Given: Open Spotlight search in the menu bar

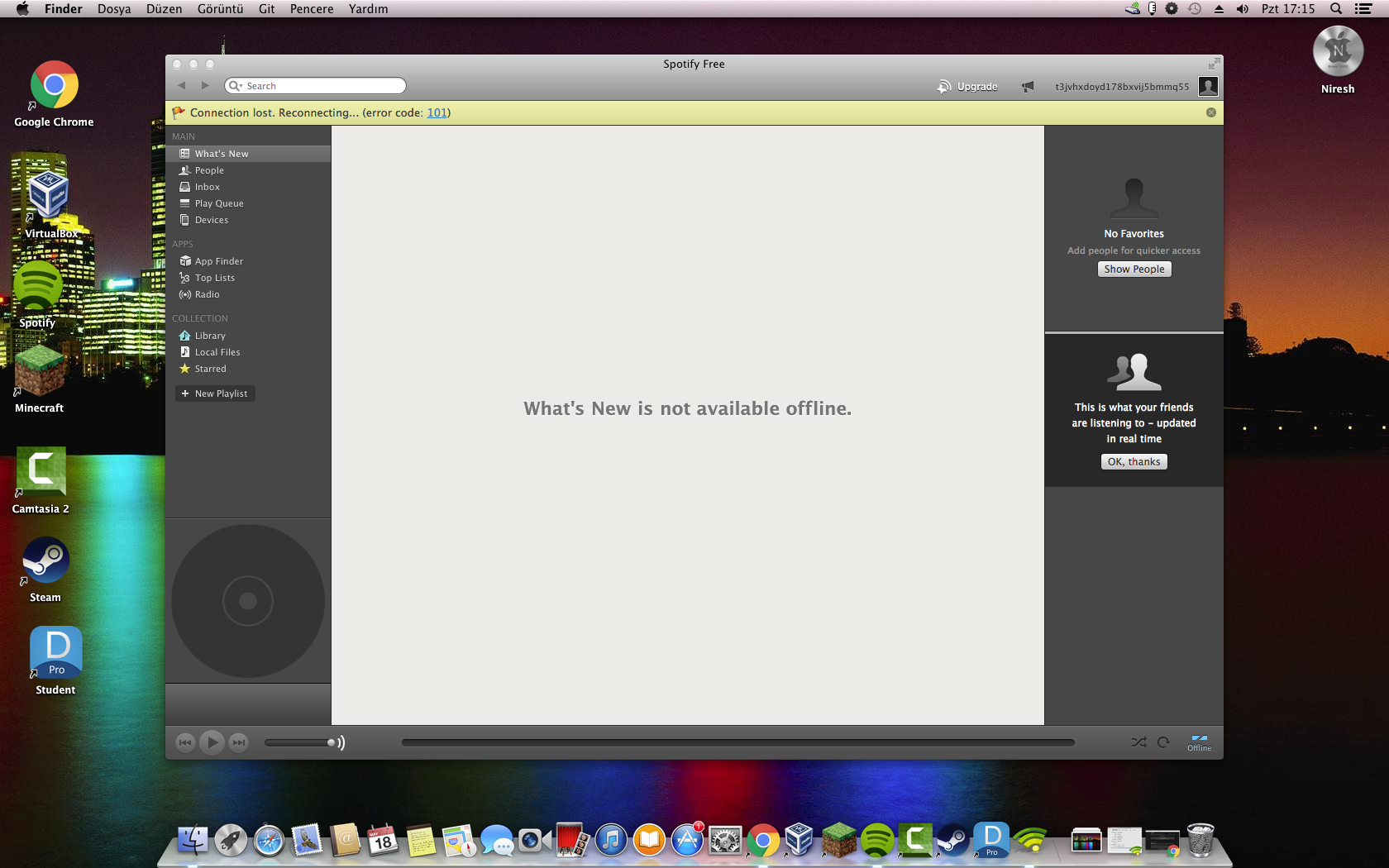Looking at the screenshot, I should tap(1336, 9).
